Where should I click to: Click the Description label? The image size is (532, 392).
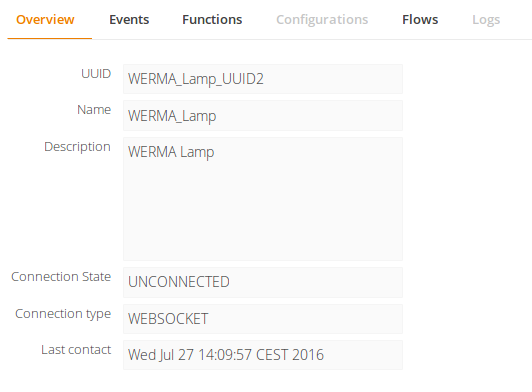tap(77, 147)
